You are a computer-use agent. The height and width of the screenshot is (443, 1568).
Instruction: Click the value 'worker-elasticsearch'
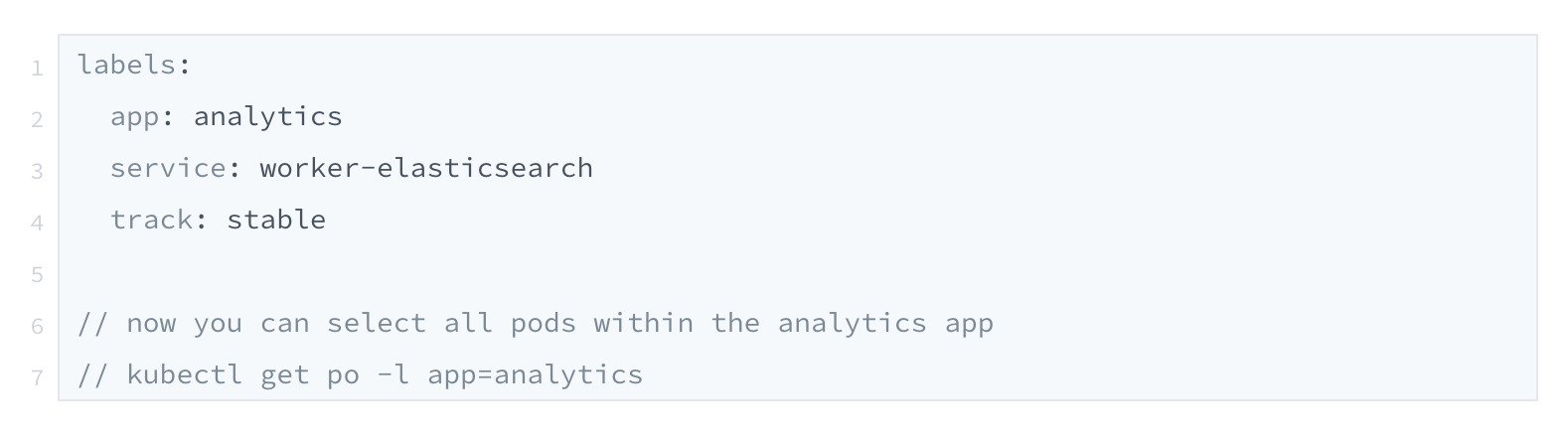pos(426,168)
